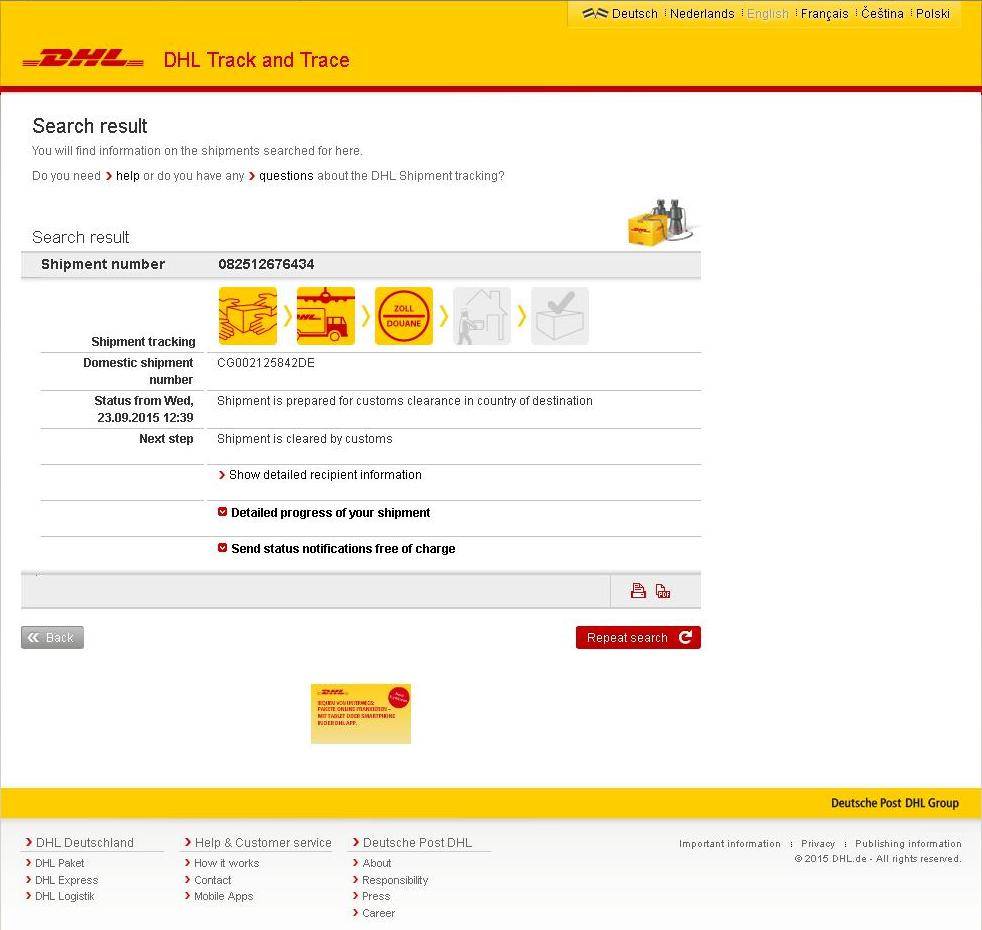Open the About footer link
This screenshot has height=930, width=982.
[x=376, y=863]
